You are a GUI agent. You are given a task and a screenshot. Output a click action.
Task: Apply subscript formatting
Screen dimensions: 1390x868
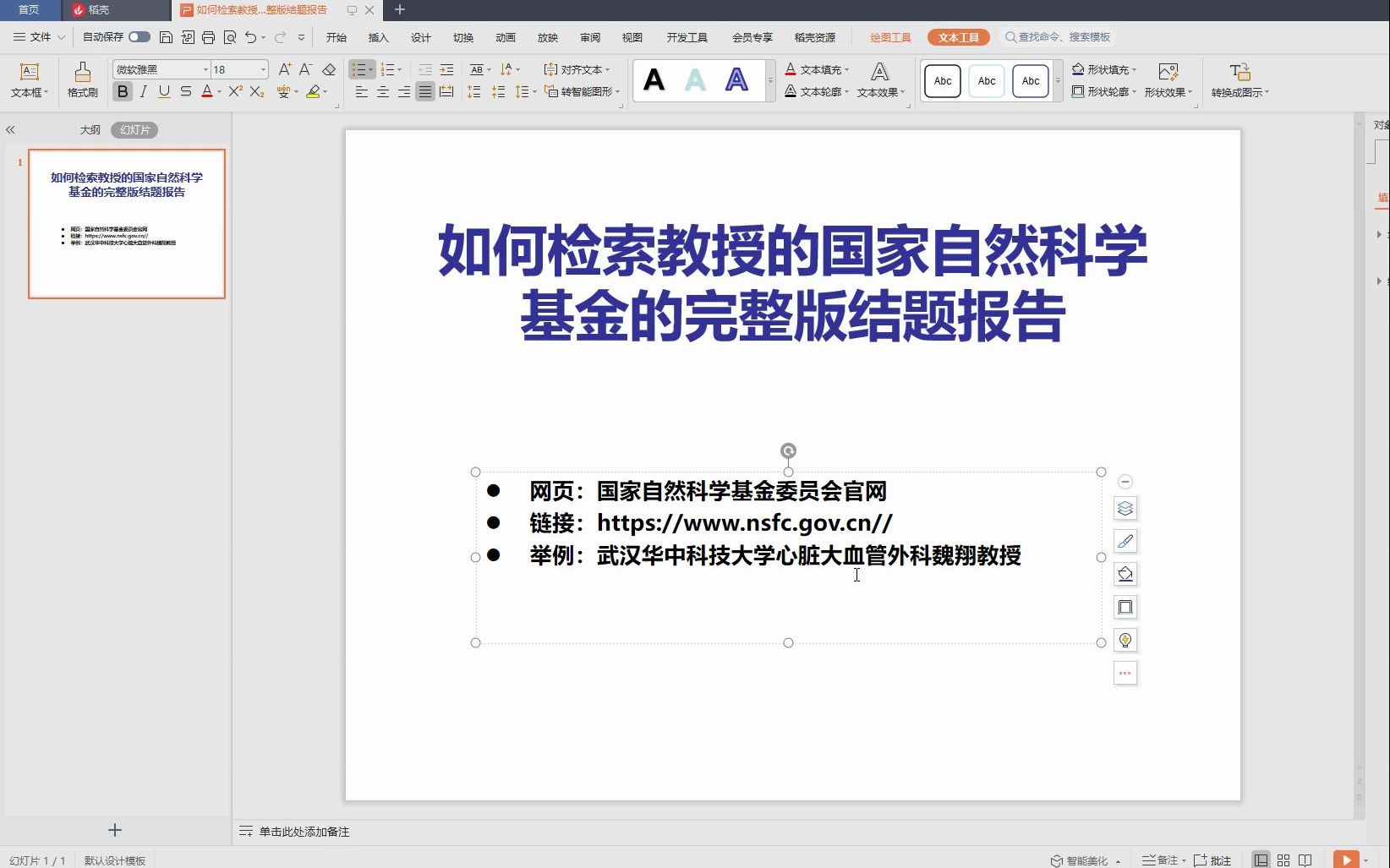coord(257,91)
